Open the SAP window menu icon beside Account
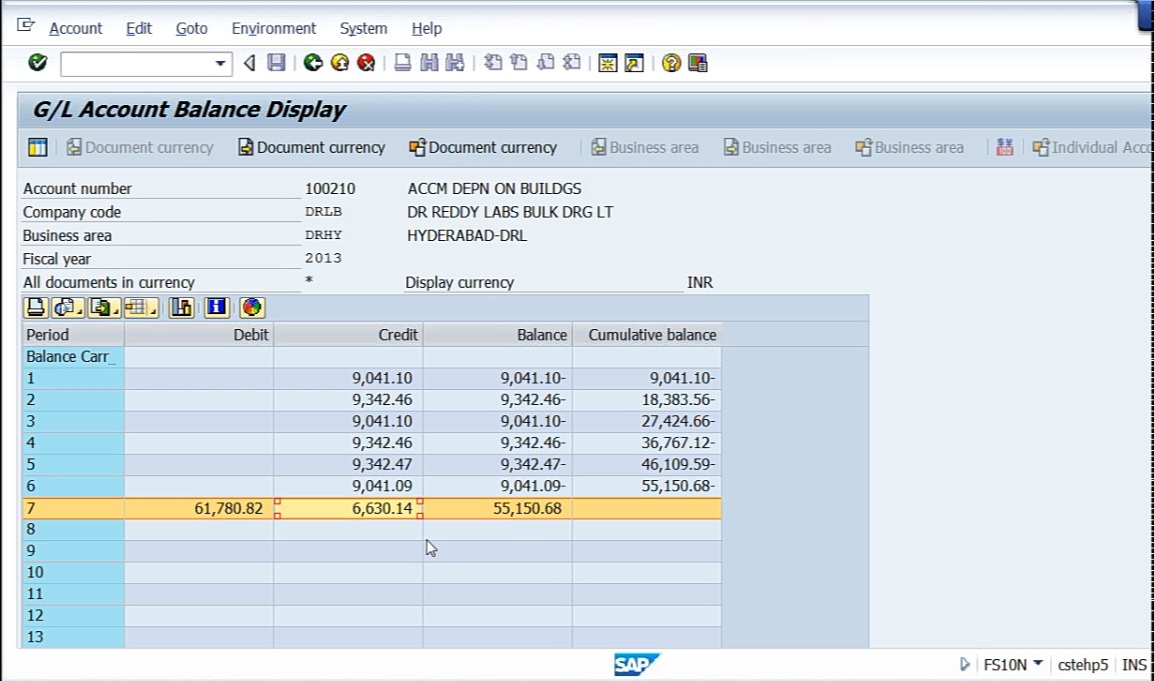Viewport: 1154px width, 681px height. (x=26, y=27)
